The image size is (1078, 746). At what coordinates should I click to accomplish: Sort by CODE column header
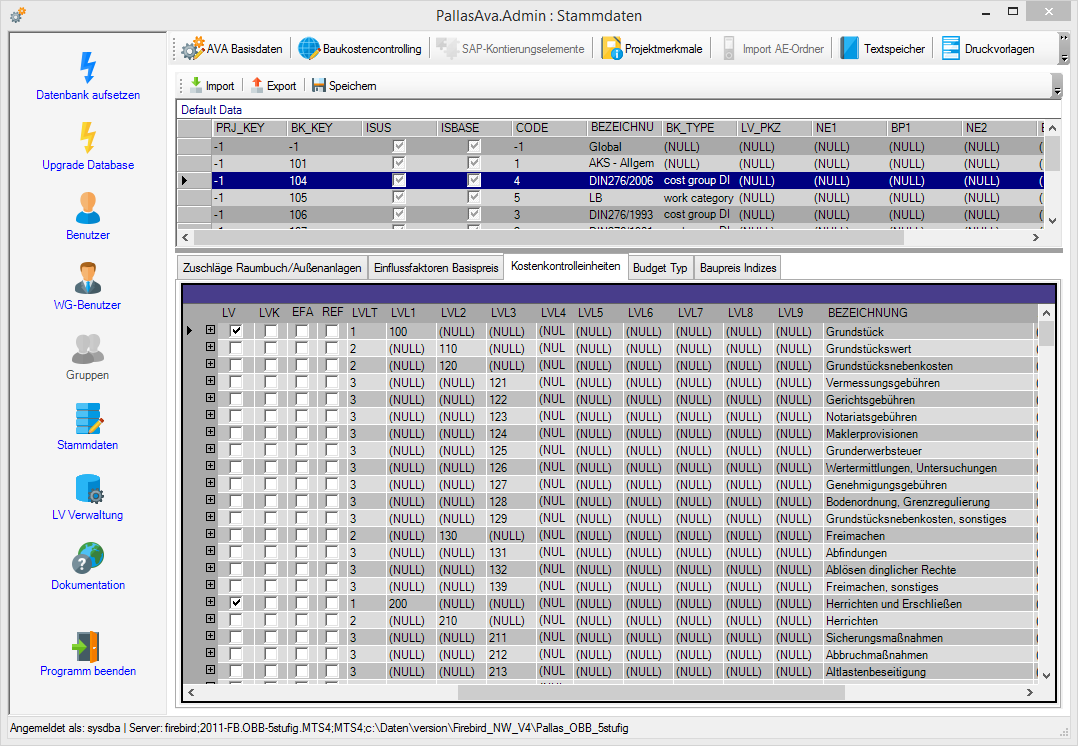click(549, 128)
